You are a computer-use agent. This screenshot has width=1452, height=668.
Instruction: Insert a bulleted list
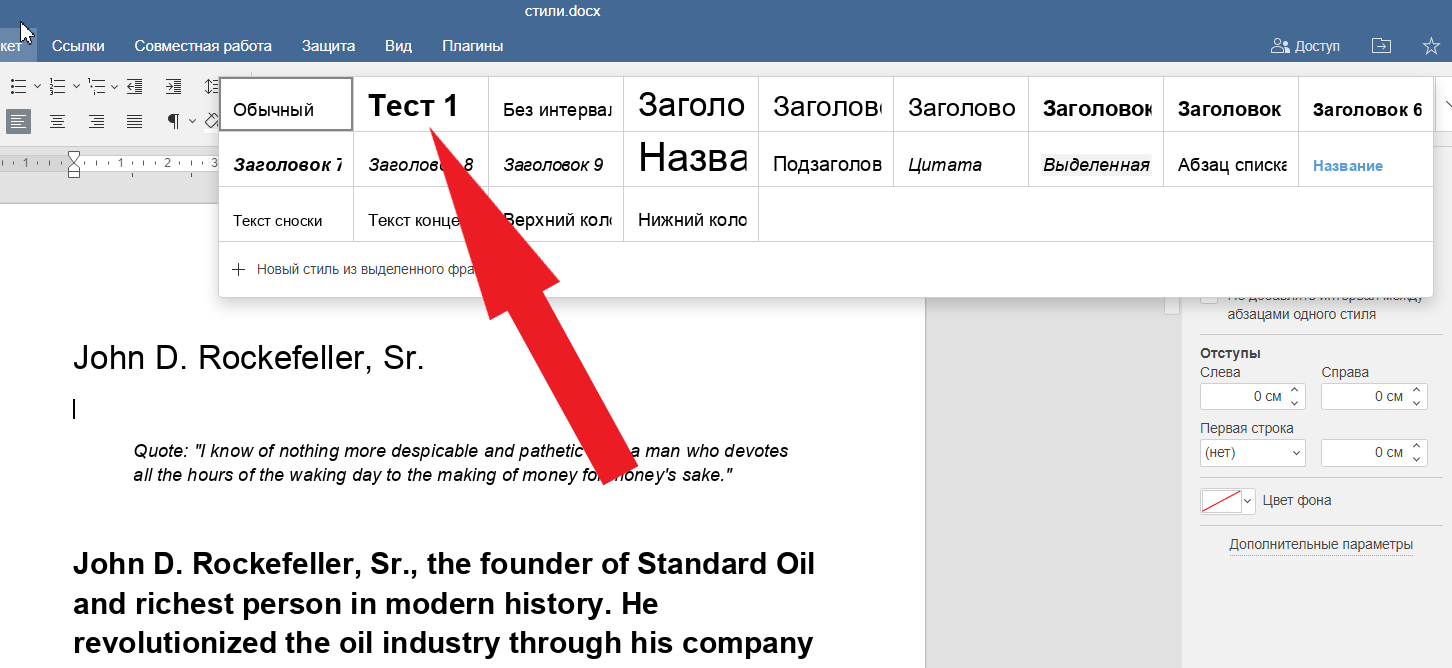pos(18,86)
